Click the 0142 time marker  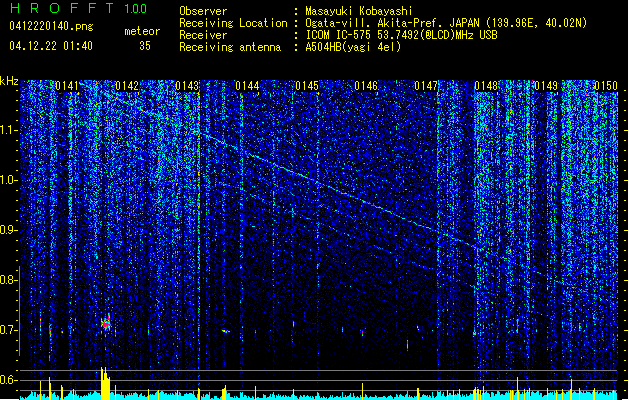pos(127,86)
